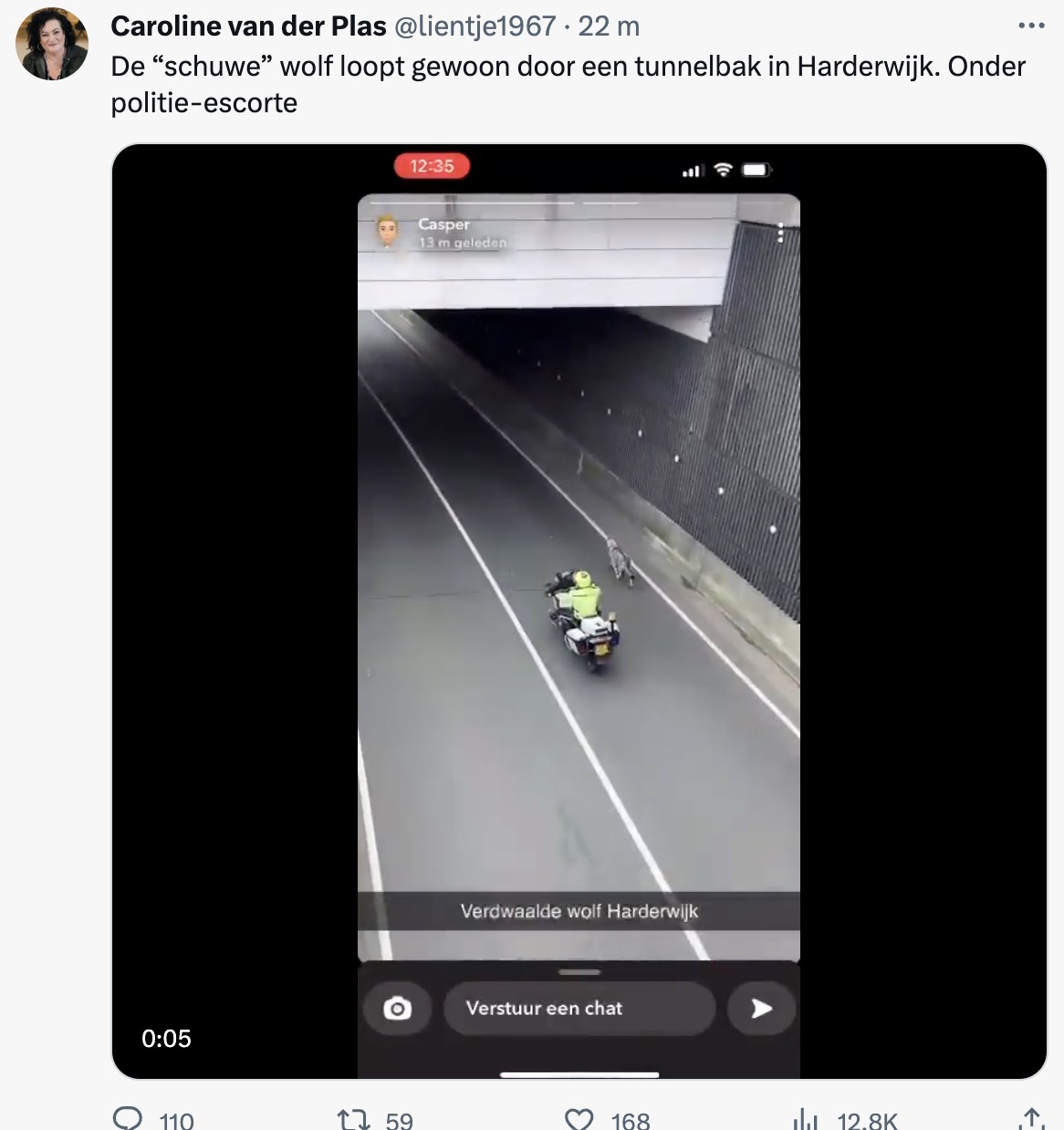
Task: Click the 0:05 video duration label
Action: 166,1039
